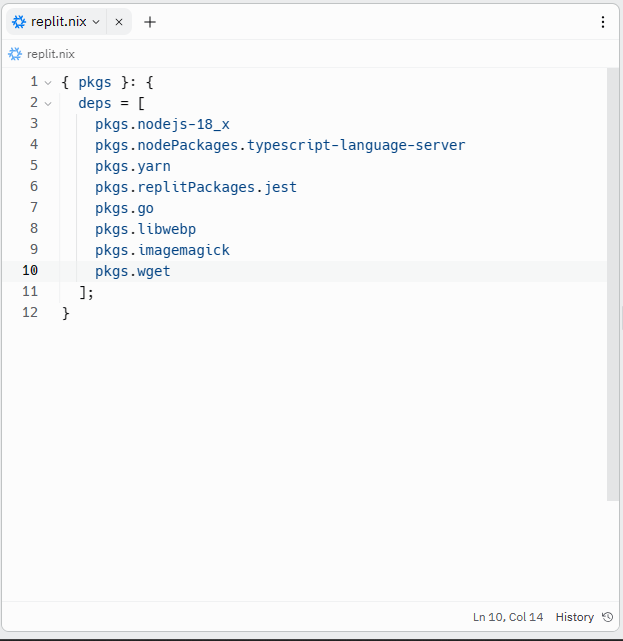The width and height of the screenshot is (623, 641).
Task: Select the replit.nix tab
Action: (x=58, y=22)
